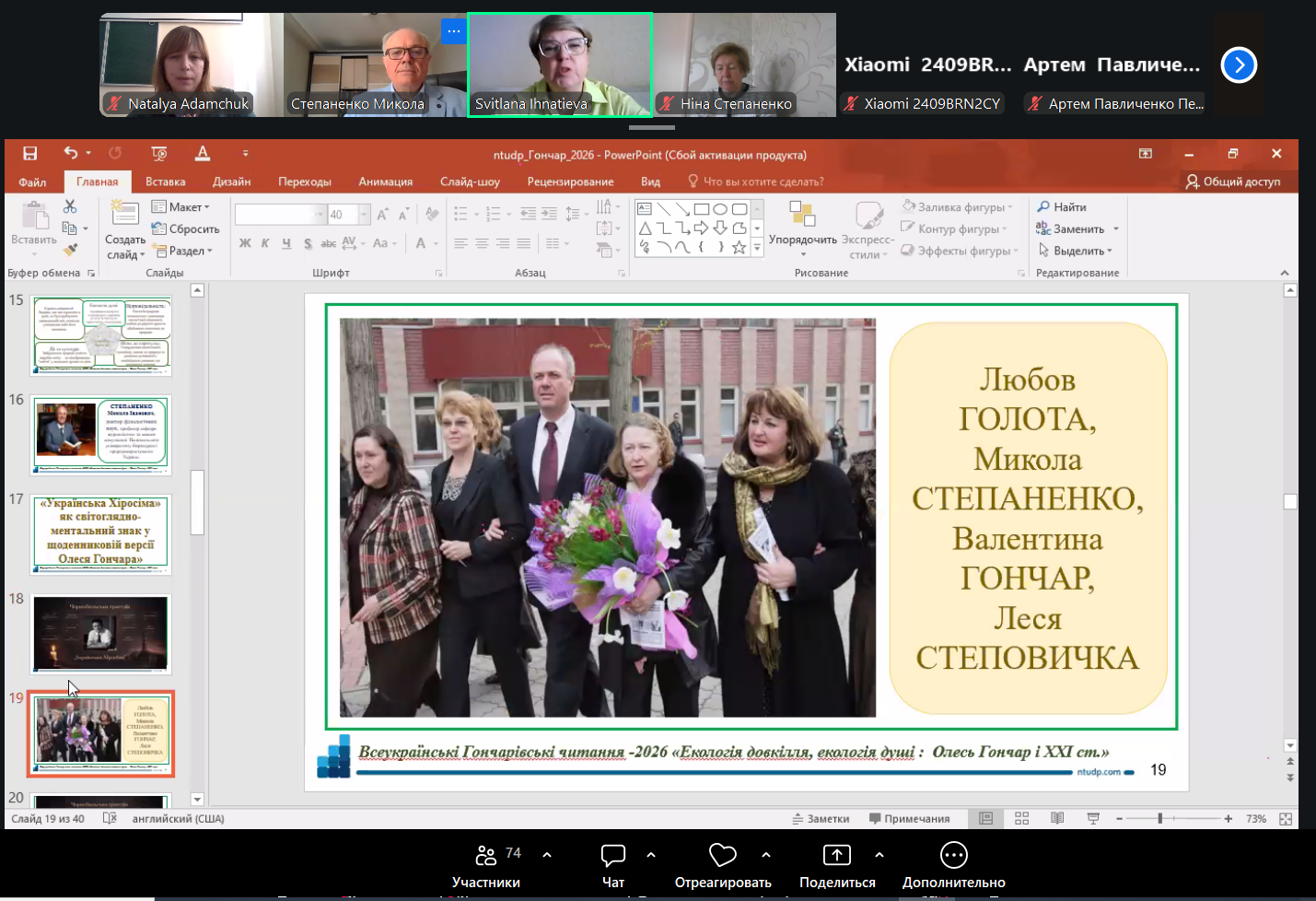Image resolution: width=1316 pixels, height=901 pixels.
Task: Click the Save icon in title bar
Action: [30, 154]
